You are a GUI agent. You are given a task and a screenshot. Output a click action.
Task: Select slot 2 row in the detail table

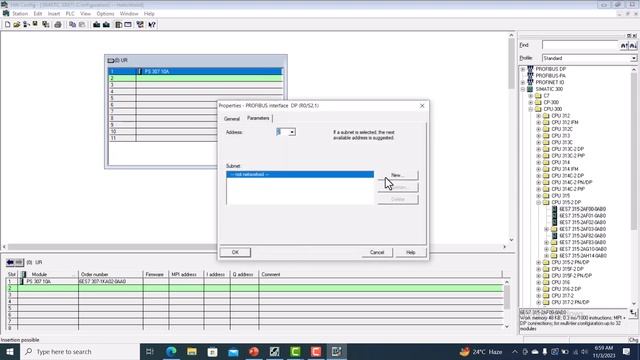tap(254, 288)
